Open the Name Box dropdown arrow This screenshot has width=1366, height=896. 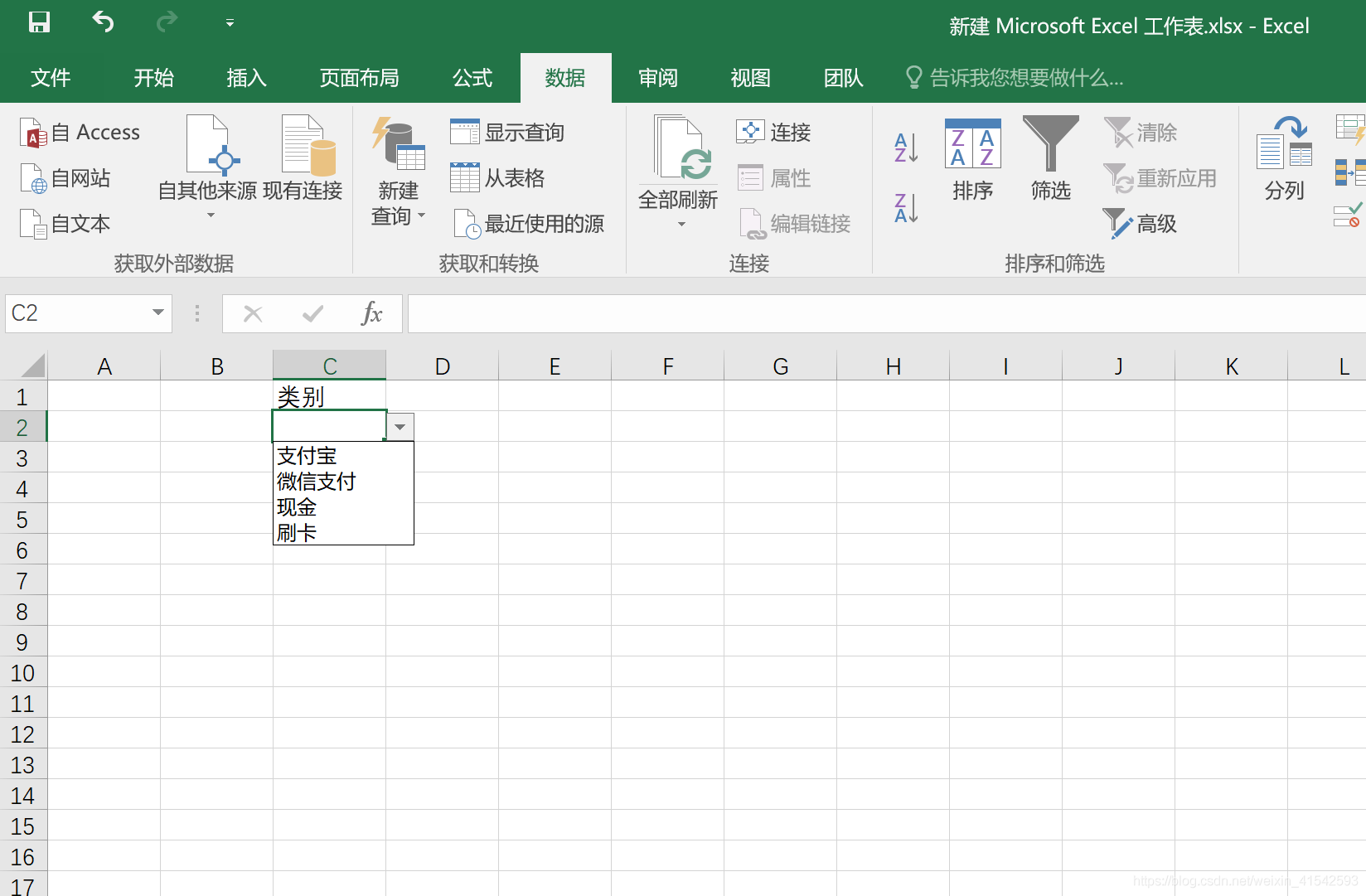tap(157, 313)
